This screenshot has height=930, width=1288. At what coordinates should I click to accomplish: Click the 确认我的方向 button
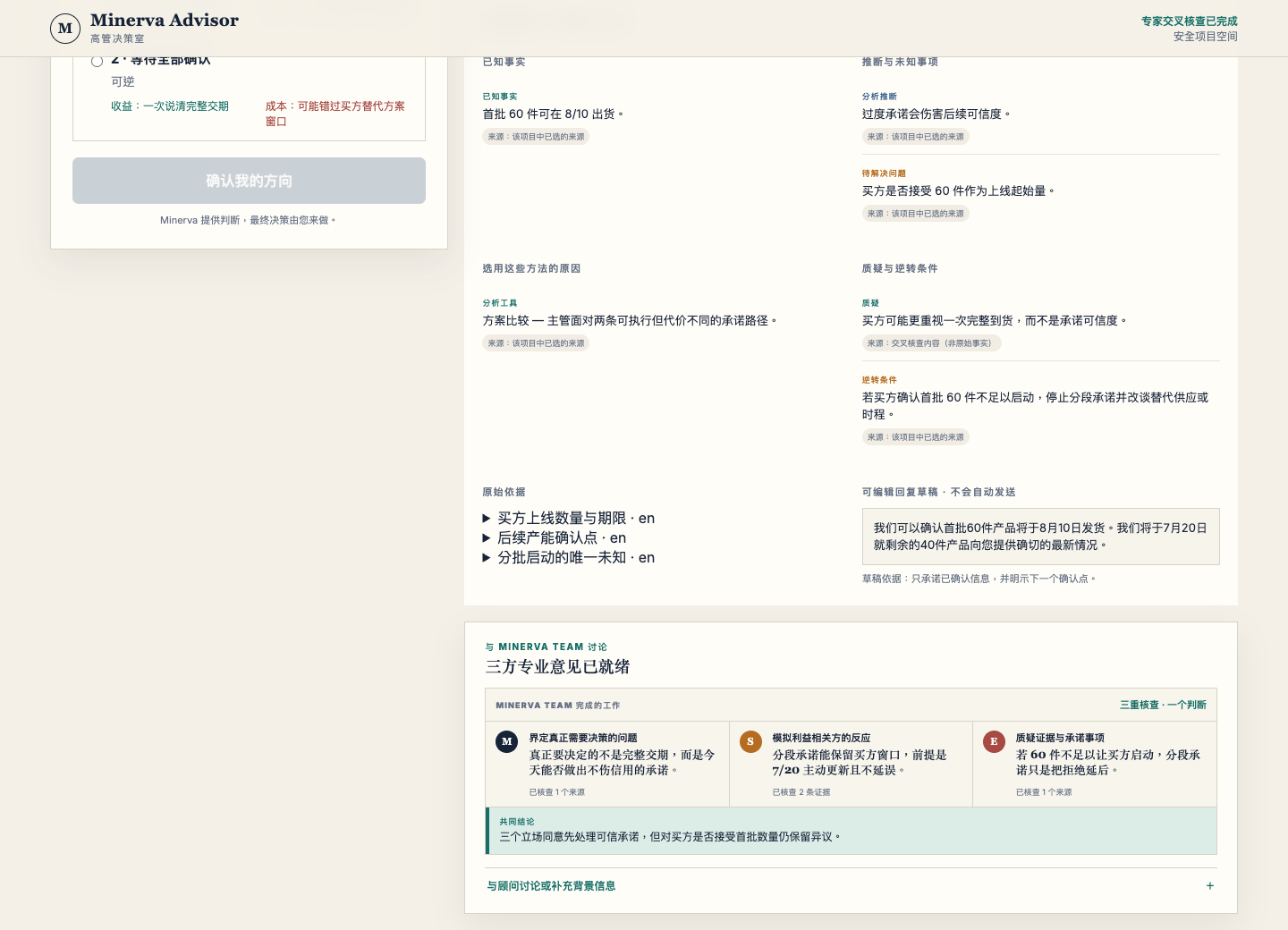click(x=249, y=181)
